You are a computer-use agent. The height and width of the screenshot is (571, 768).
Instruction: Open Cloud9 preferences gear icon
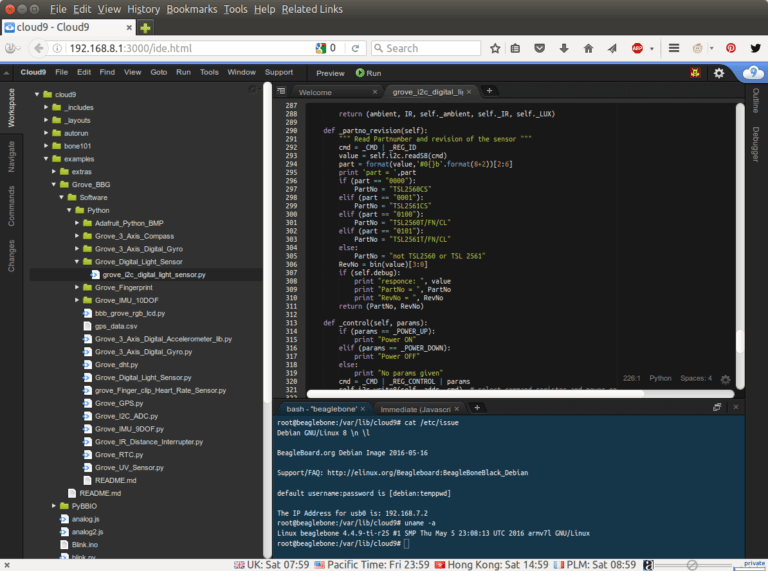[x=719, y=73]
